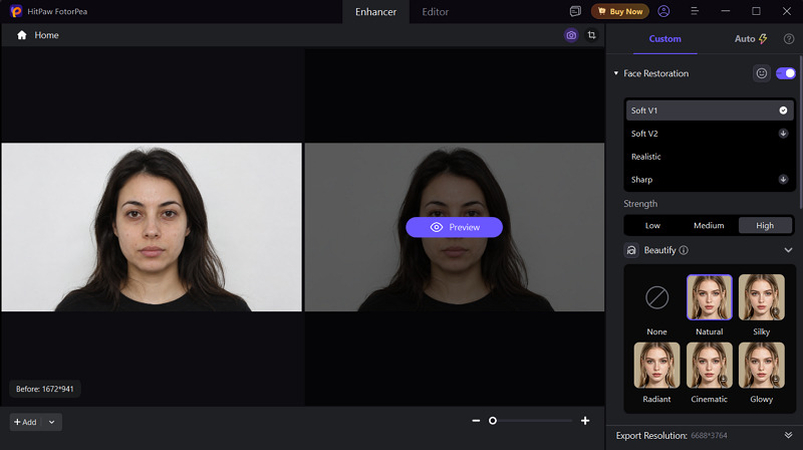Choose the Cinematic beautify preset

point(709,365)
